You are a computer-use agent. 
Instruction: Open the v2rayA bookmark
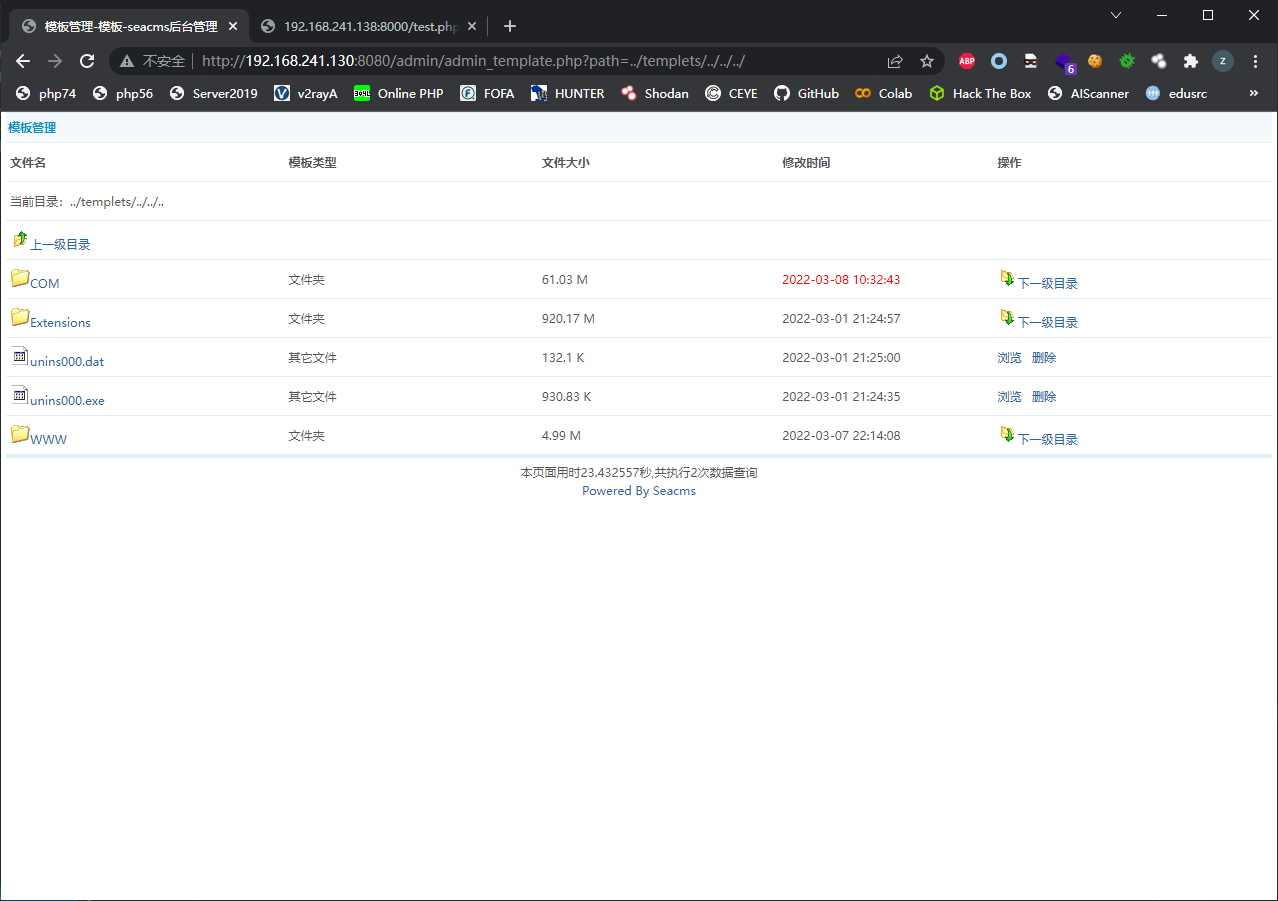pyautogui.click(x=305, y=93)
